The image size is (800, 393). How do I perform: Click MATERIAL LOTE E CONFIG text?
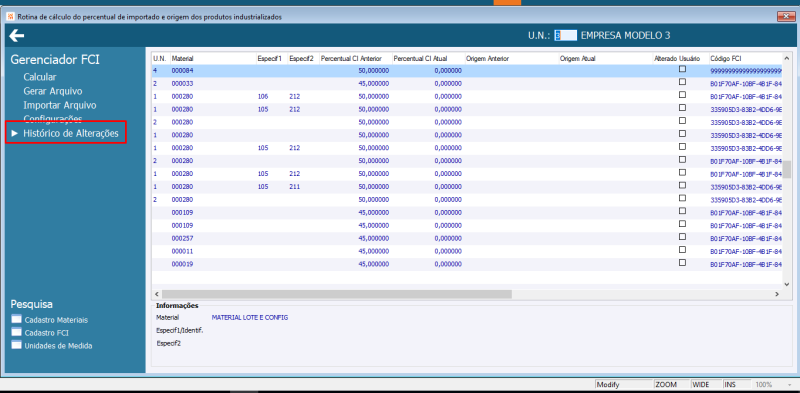pyautogui.click(x=249, y=317)
